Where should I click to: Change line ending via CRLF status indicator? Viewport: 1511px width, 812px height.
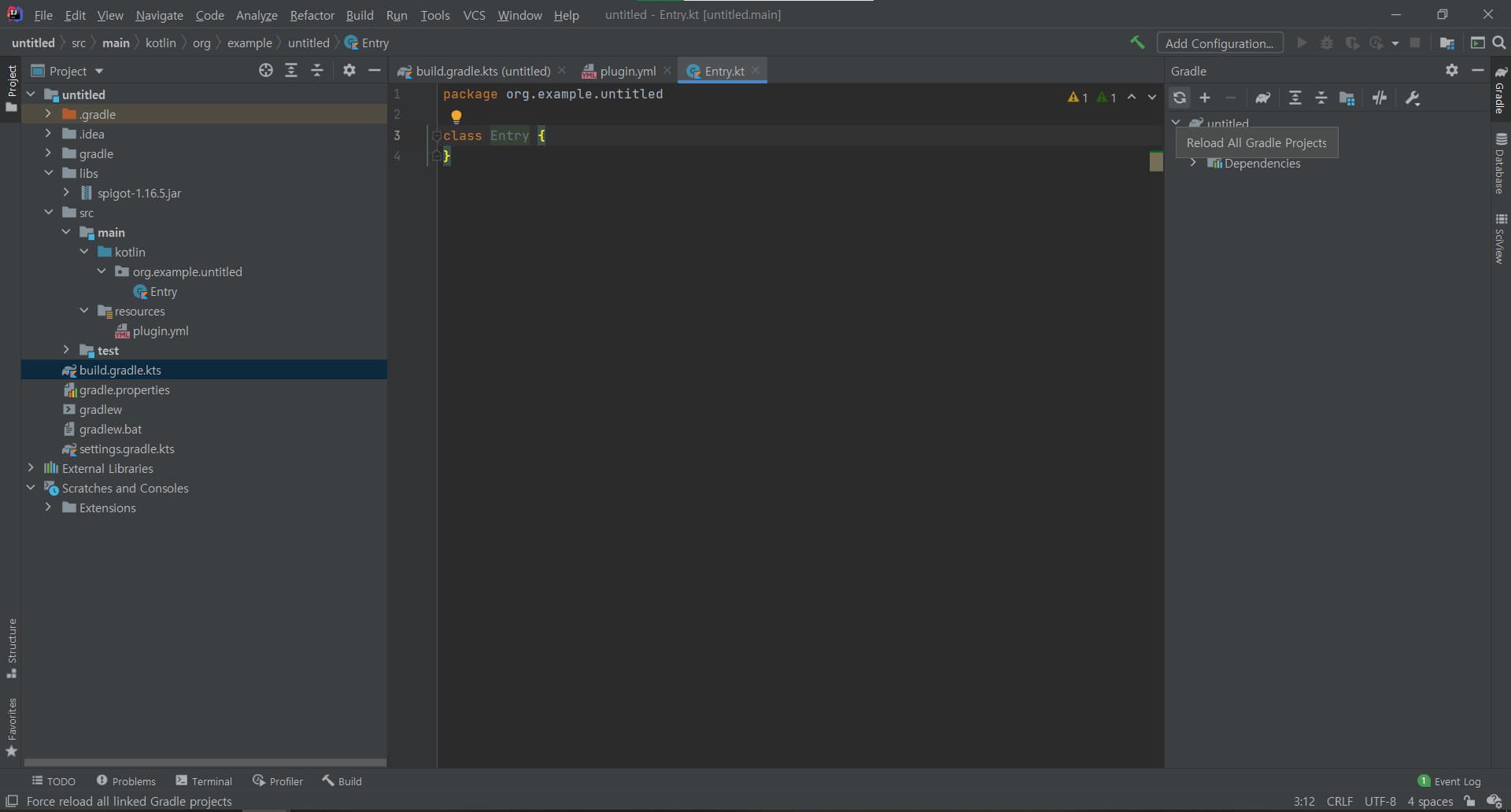[1339, 801]
